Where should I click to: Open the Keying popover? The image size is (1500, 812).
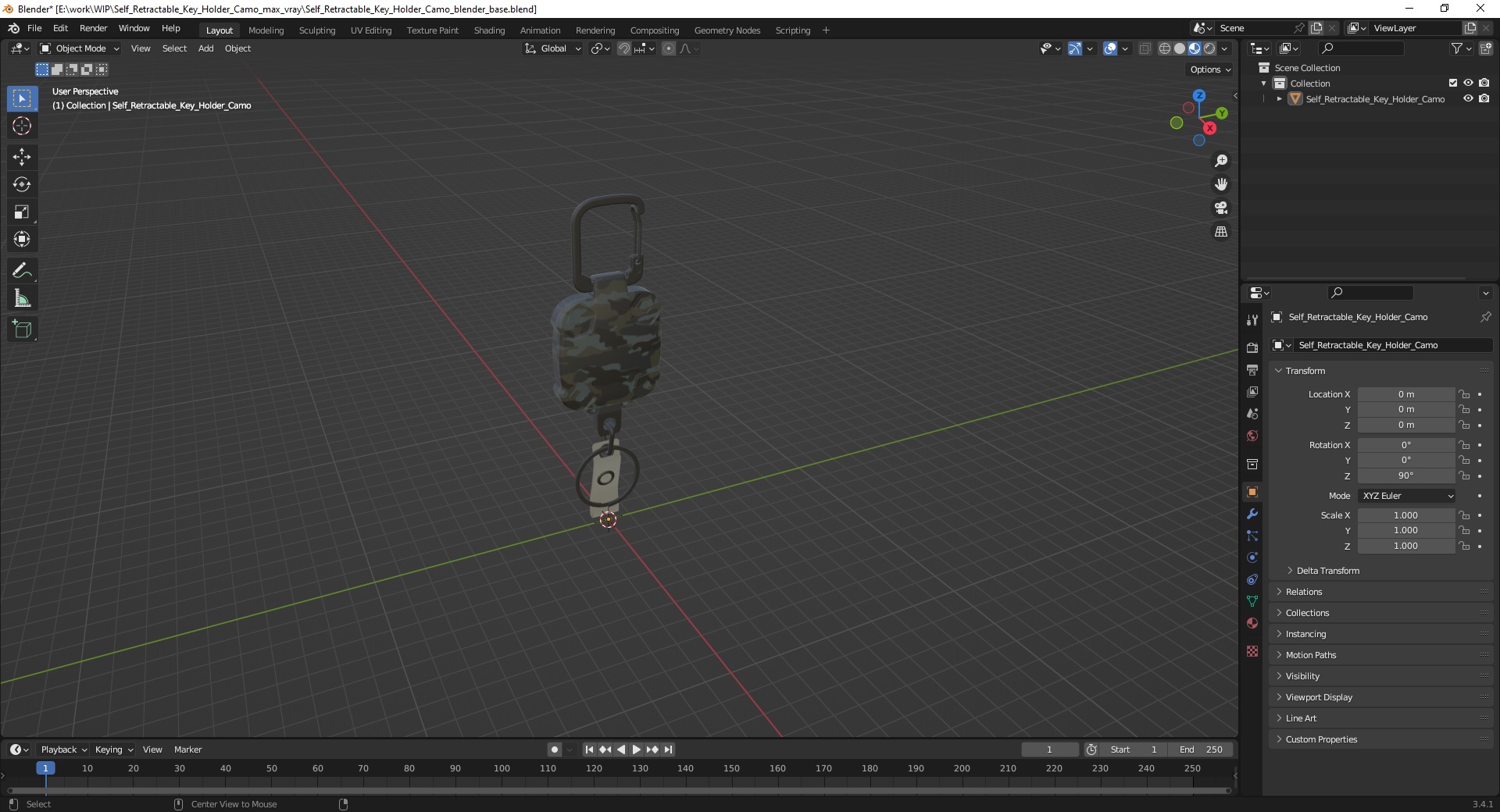(x=114, y=750)
